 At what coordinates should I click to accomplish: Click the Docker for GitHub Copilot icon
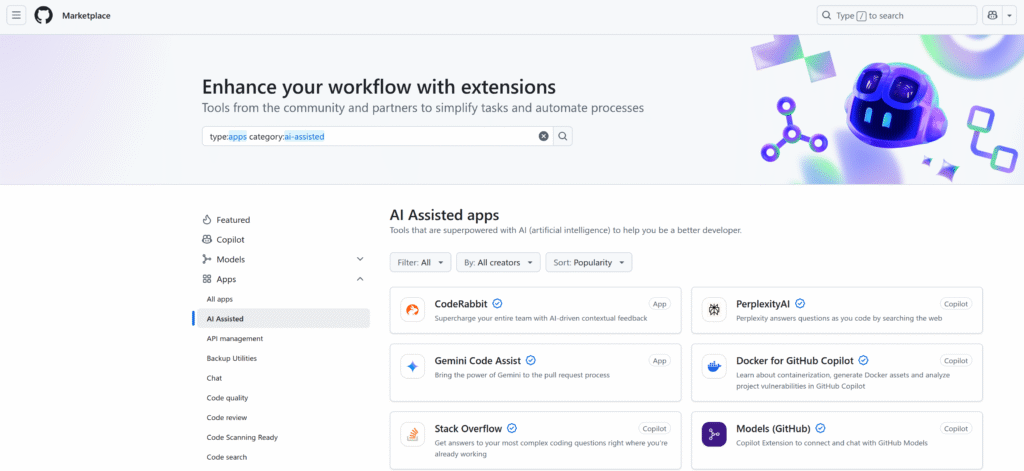714,367
